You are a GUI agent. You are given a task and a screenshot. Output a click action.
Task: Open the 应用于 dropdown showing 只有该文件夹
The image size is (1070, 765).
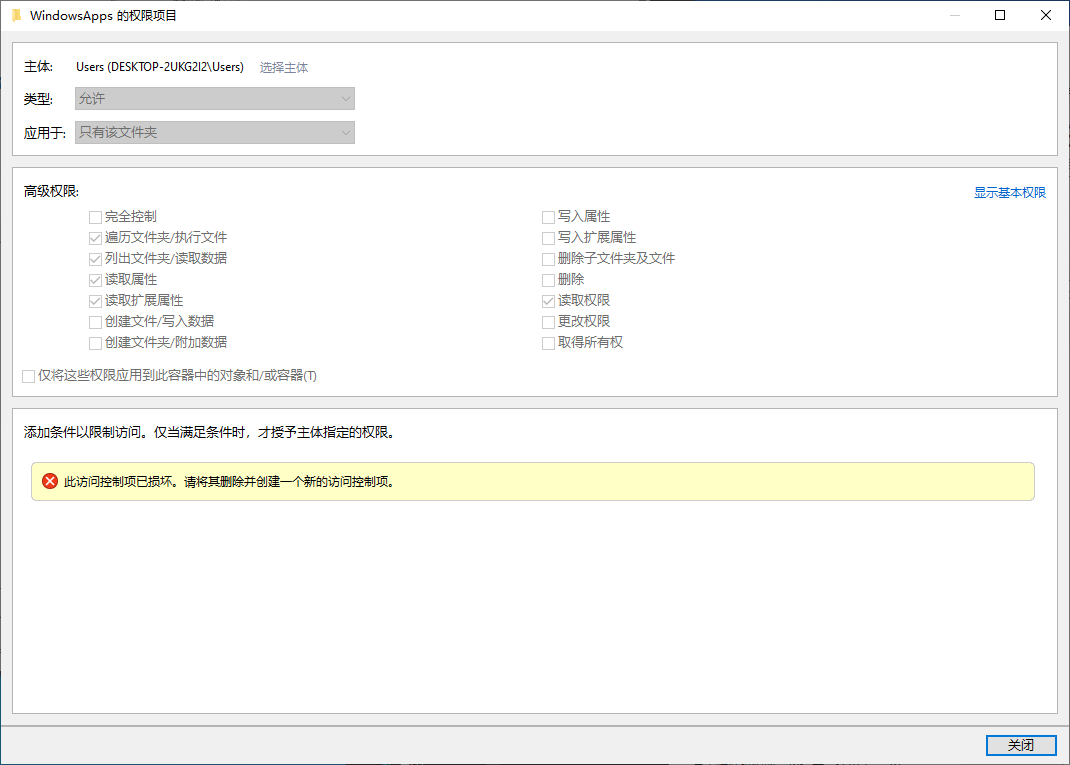pos(214,132)
